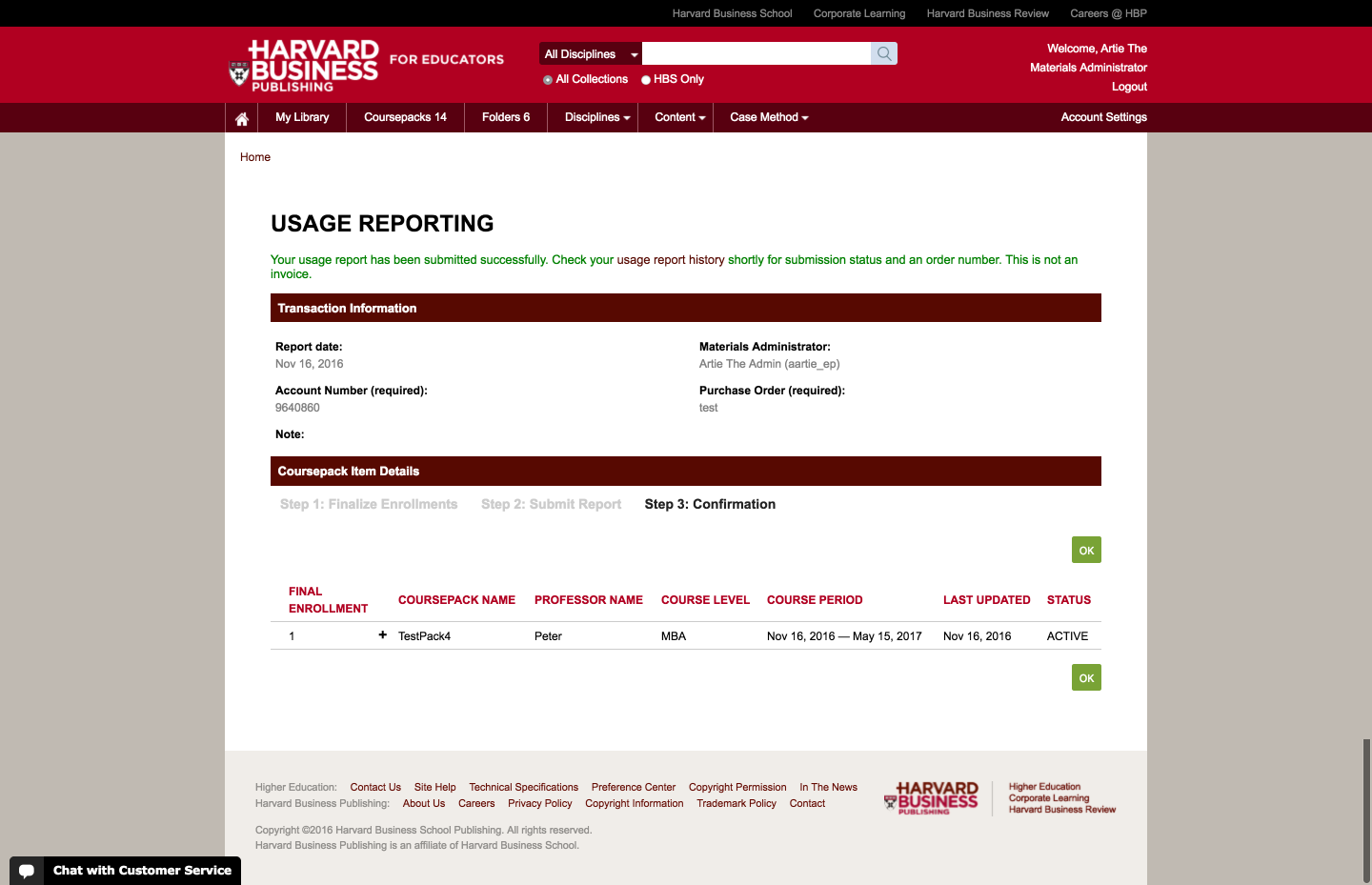
Task: Open My Library
Action: 302,117
